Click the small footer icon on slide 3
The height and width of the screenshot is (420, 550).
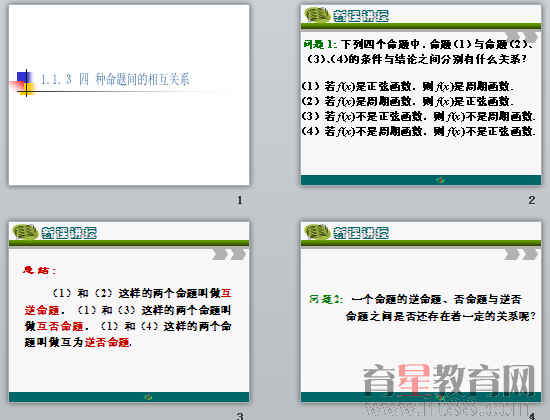(148, 397)
